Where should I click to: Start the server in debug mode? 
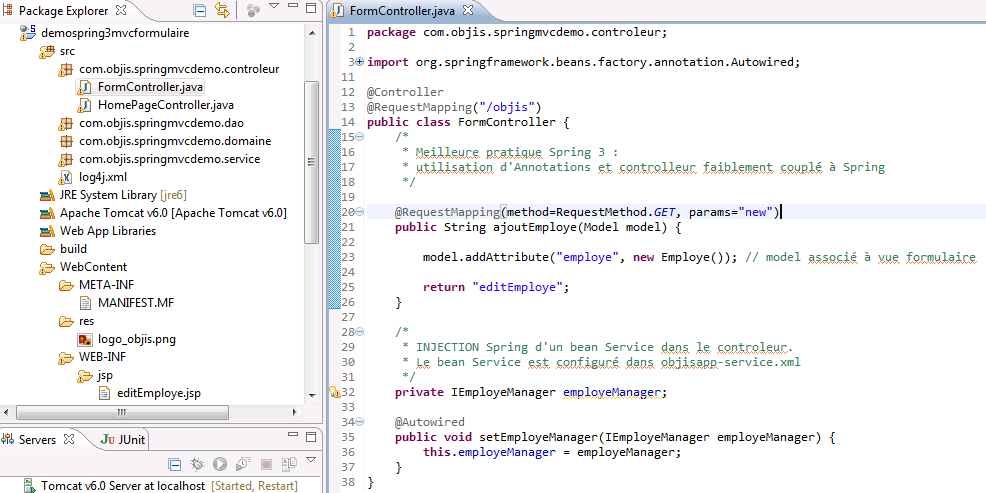tap(197, 465)
